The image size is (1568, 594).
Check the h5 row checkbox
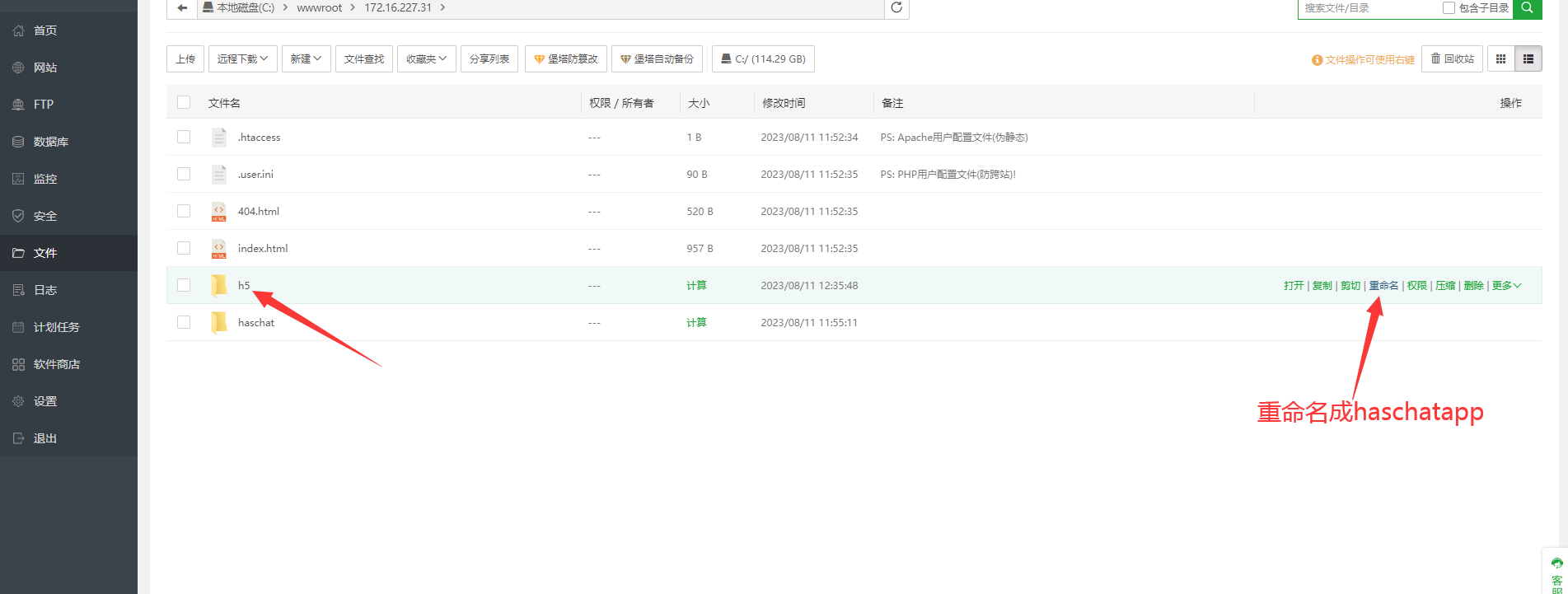(184, 285)
